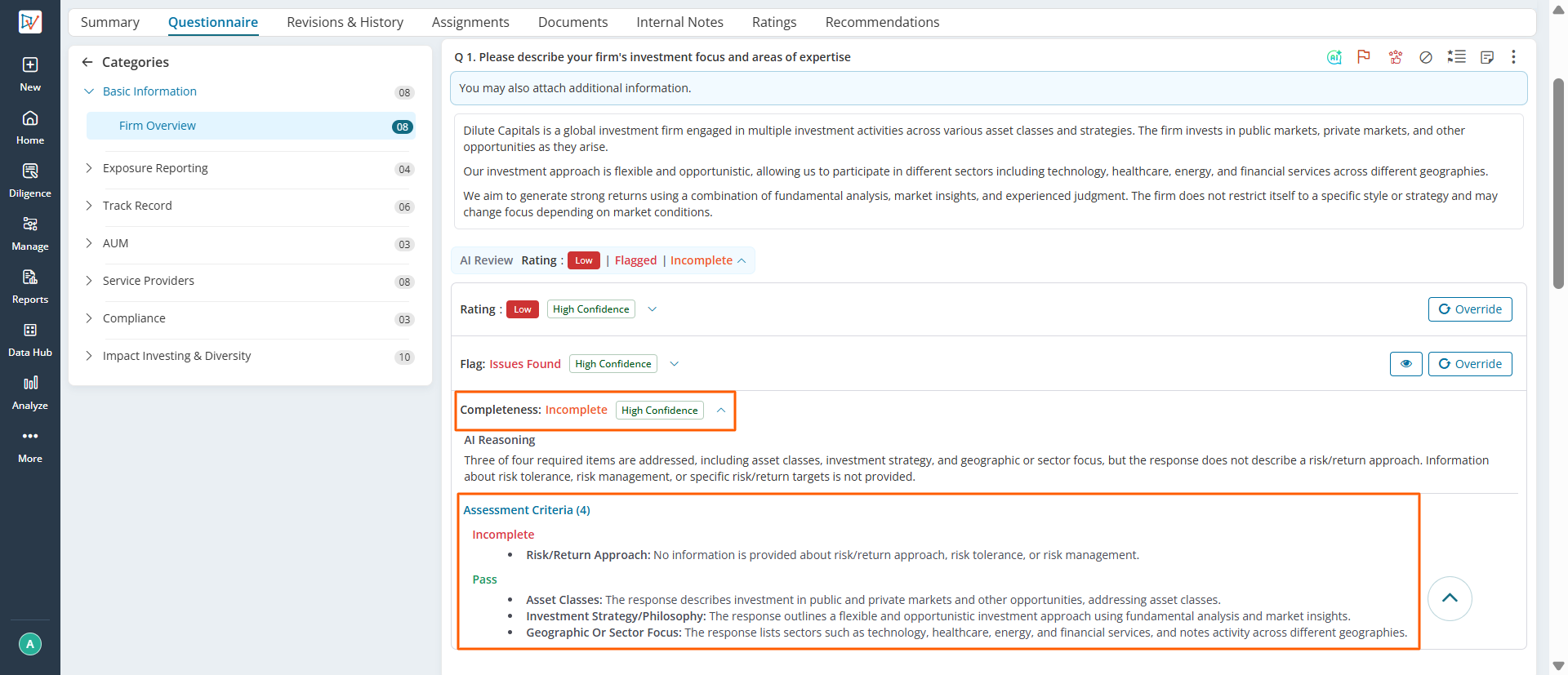Switch to the Summary tab

pos(110,22)
